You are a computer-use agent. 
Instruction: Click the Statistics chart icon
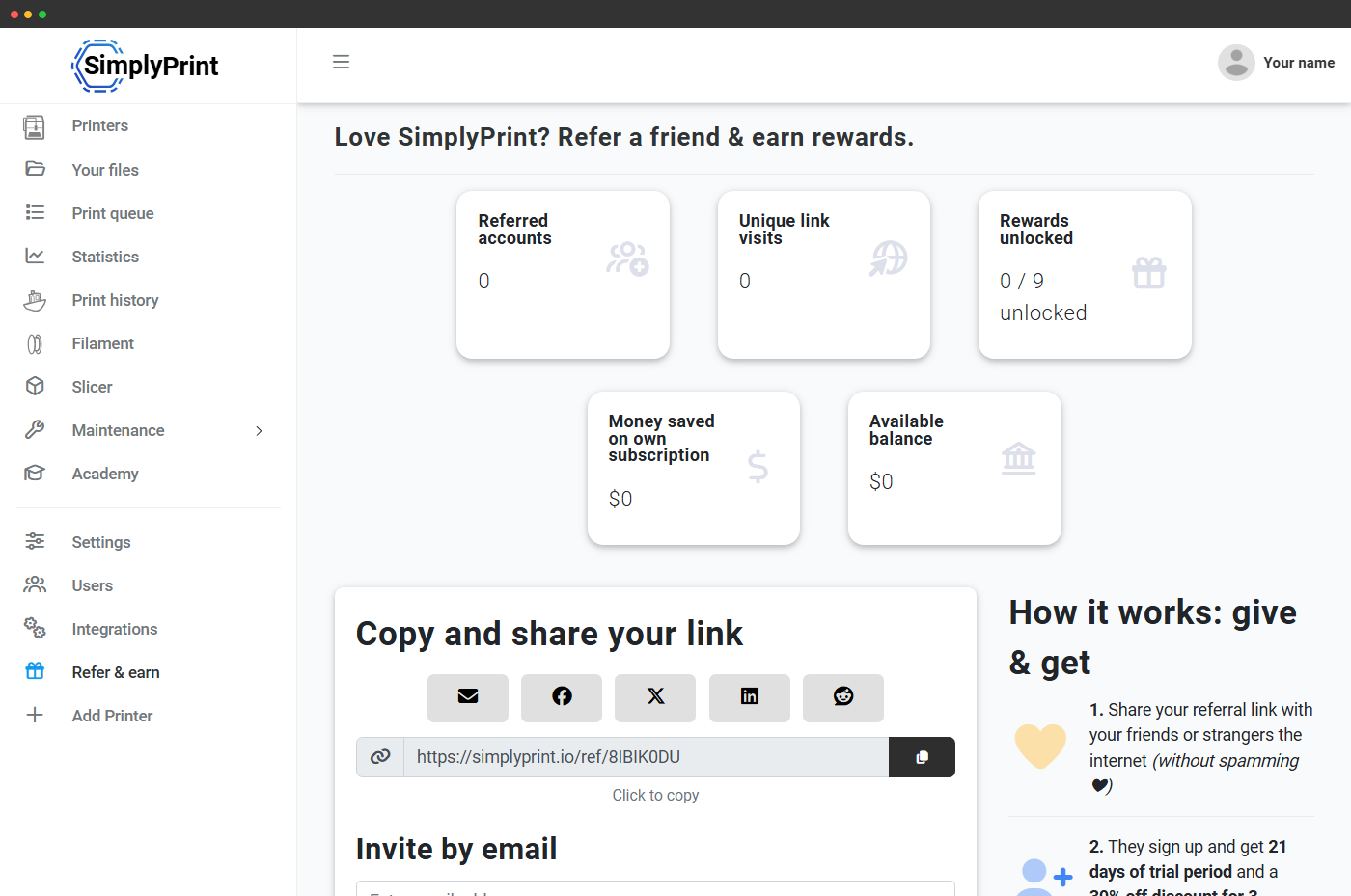[x=35, y=256]
